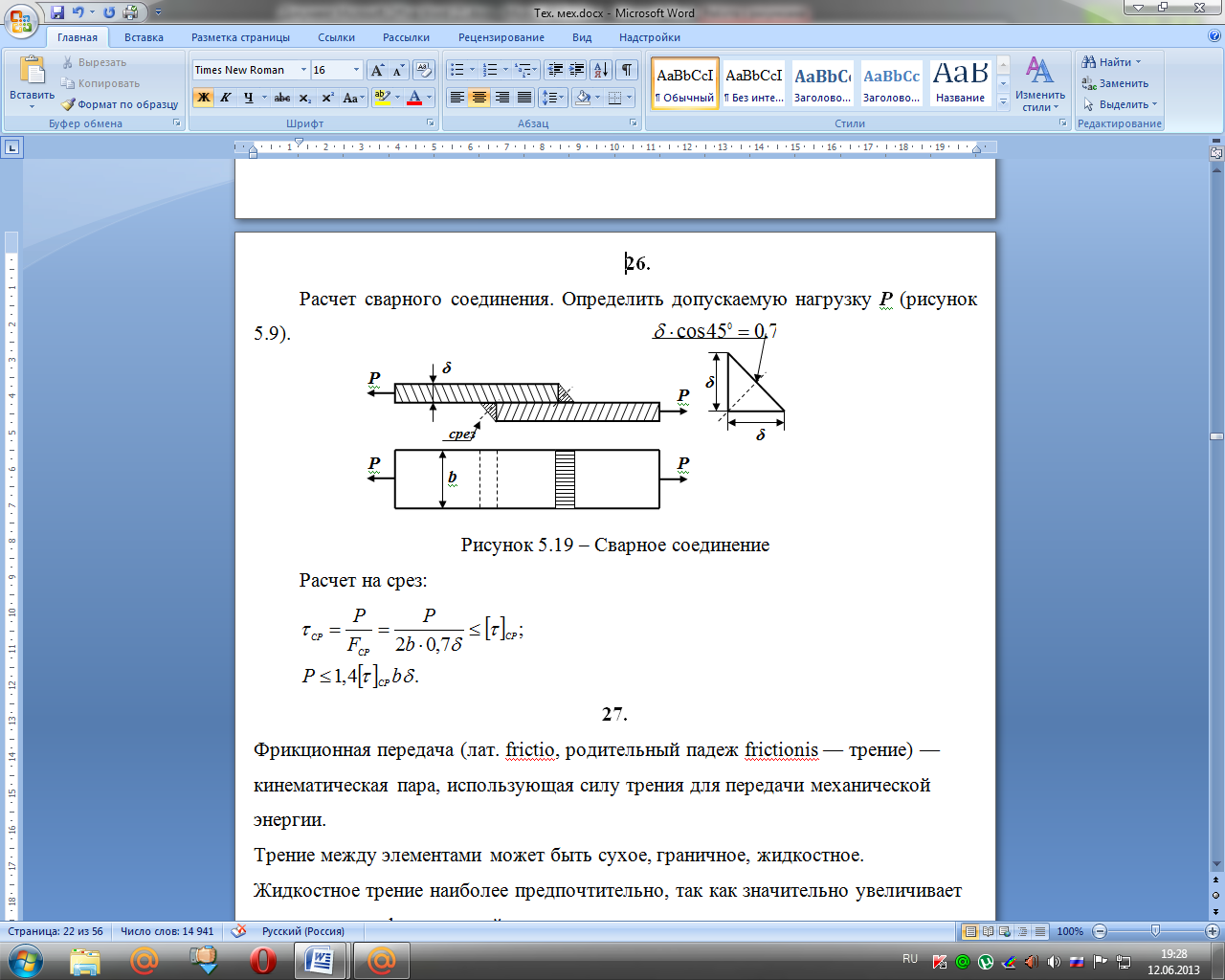Open Font dialog launcher in Шрифт group
Viewport: 1225px width, 980px height.
tap(431, 123)
